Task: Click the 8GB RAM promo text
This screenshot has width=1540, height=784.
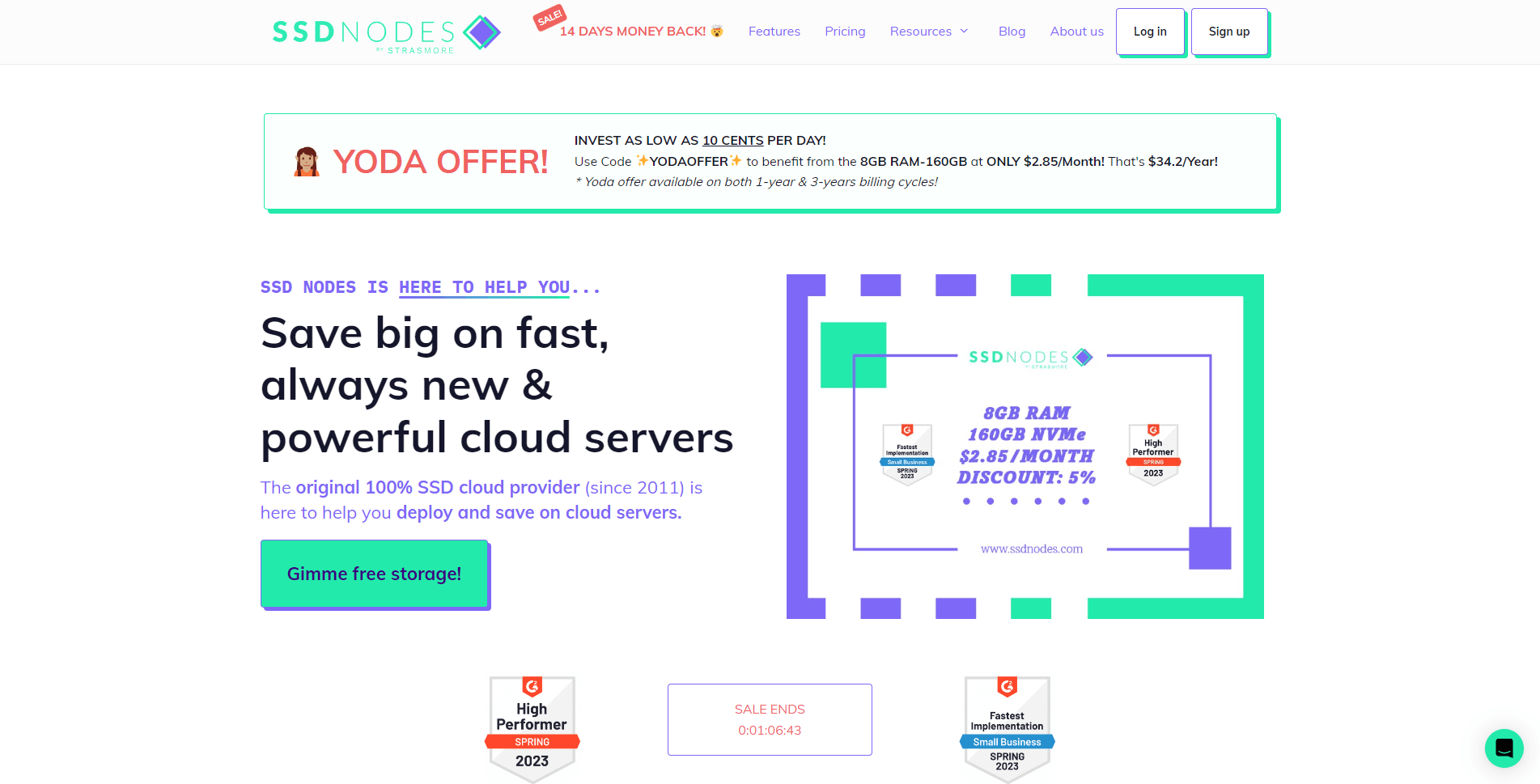Action: [x=1027, y=413]
